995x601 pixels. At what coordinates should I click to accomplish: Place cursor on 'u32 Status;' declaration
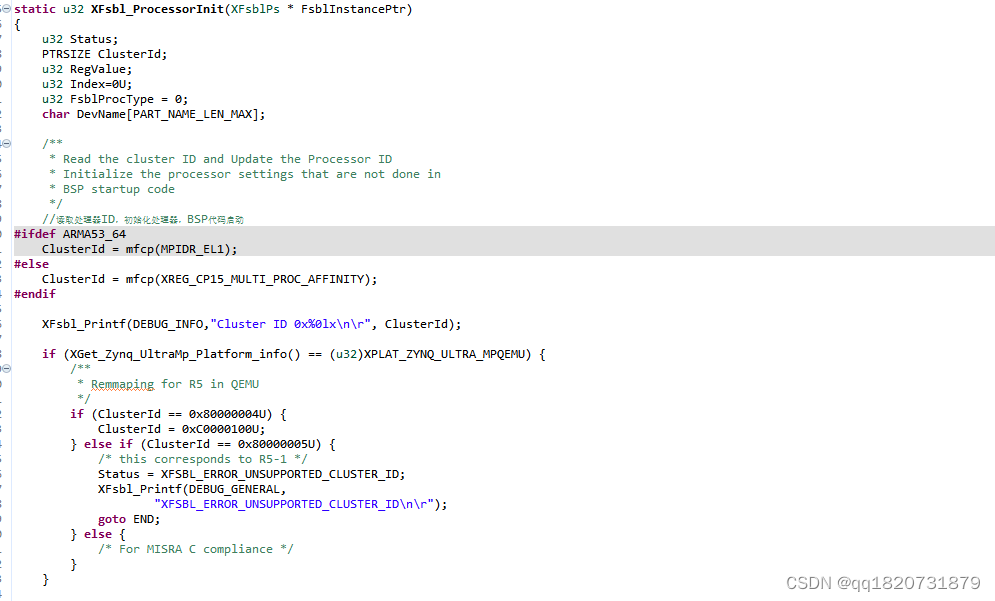pos(80,39)
